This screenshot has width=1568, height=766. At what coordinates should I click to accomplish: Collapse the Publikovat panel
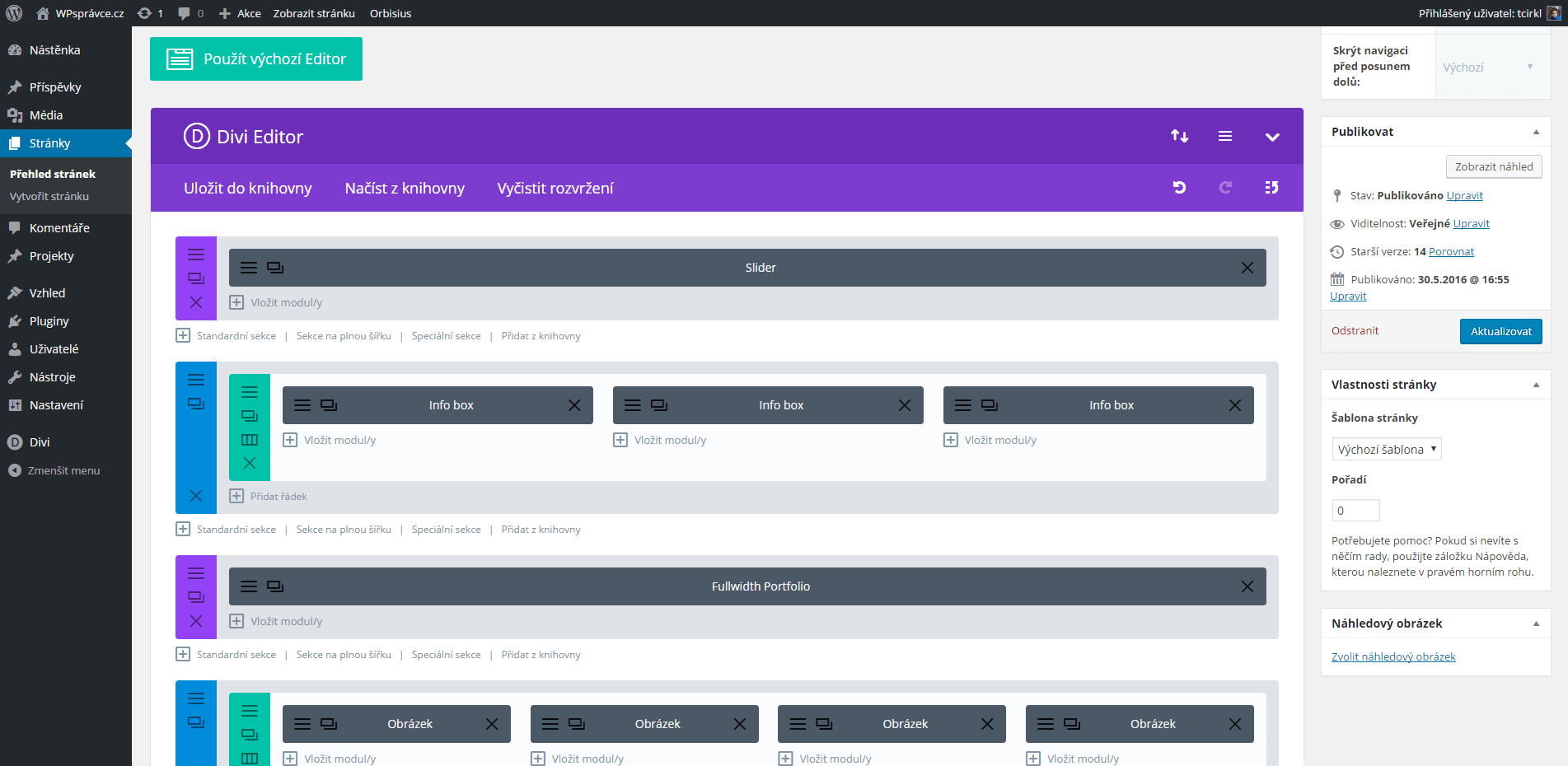pyautogui.click(x=1536, y=132)
